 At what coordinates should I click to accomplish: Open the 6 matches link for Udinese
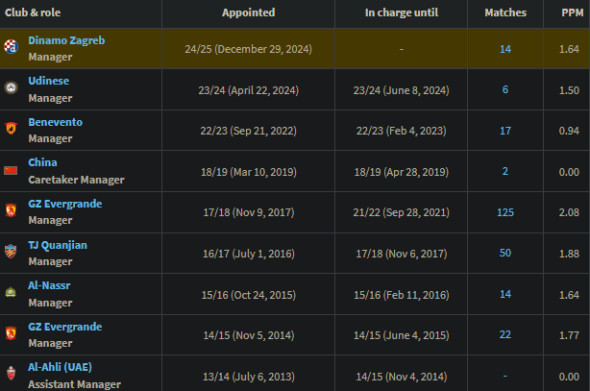(505, 90)
